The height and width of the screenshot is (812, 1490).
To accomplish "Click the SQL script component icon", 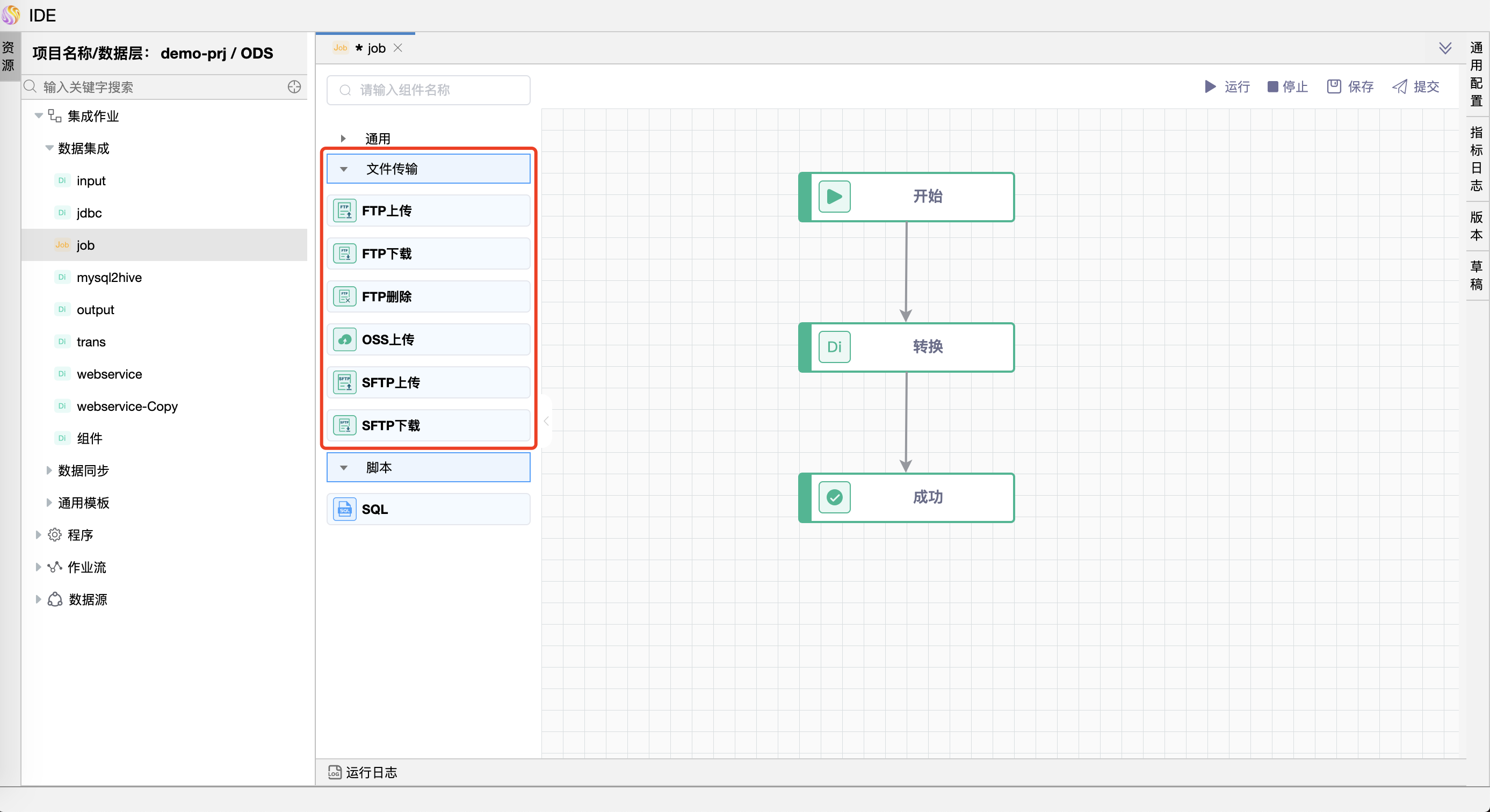I will [x=345, y=510].
